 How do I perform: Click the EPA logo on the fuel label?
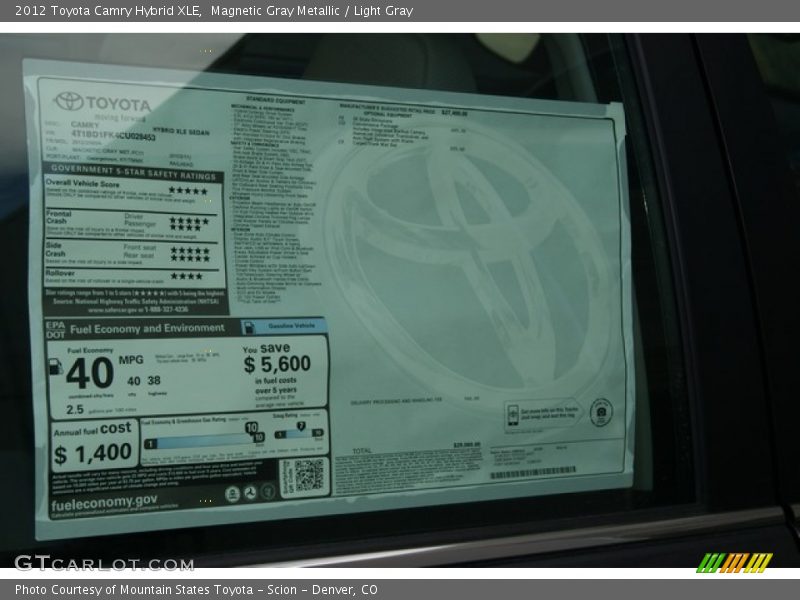click(x=53, y=326)
